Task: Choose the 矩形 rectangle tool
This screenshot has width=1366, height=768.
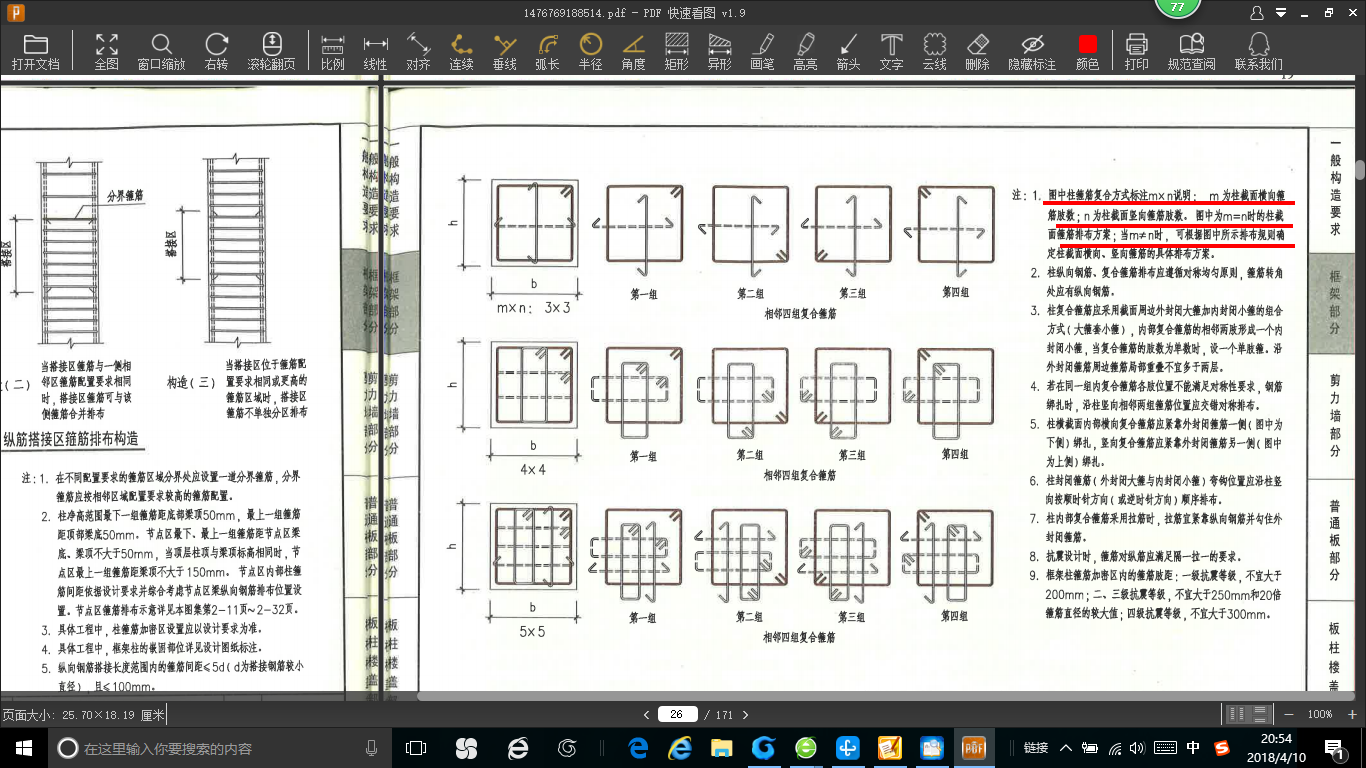Action: tap(676, 51)
